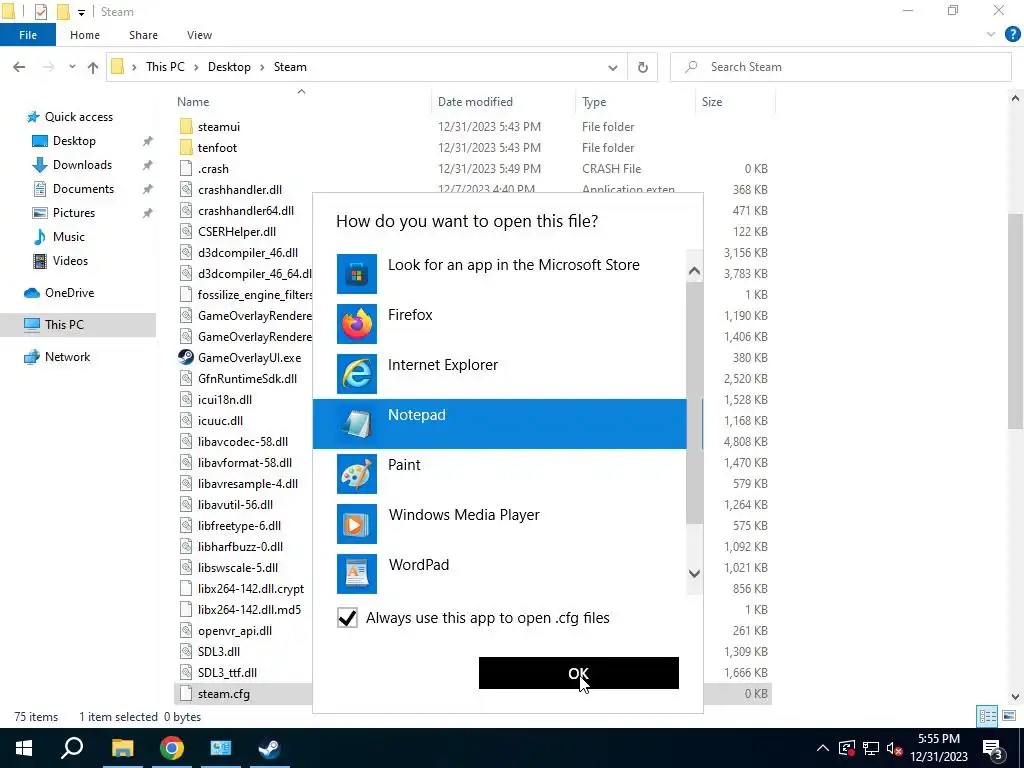Select the Notepad icon in dialog
Image resolution: width=1024 pixels, height=768 pixels.
(357, 424)
